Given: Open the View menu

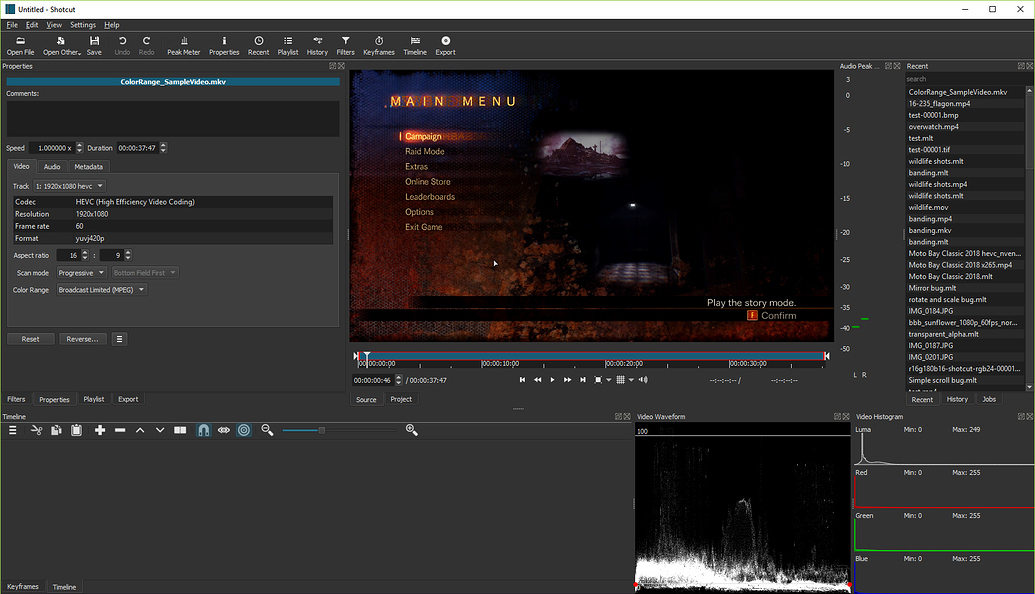Looking at the screenshot, I should click(x=54, y=25).
